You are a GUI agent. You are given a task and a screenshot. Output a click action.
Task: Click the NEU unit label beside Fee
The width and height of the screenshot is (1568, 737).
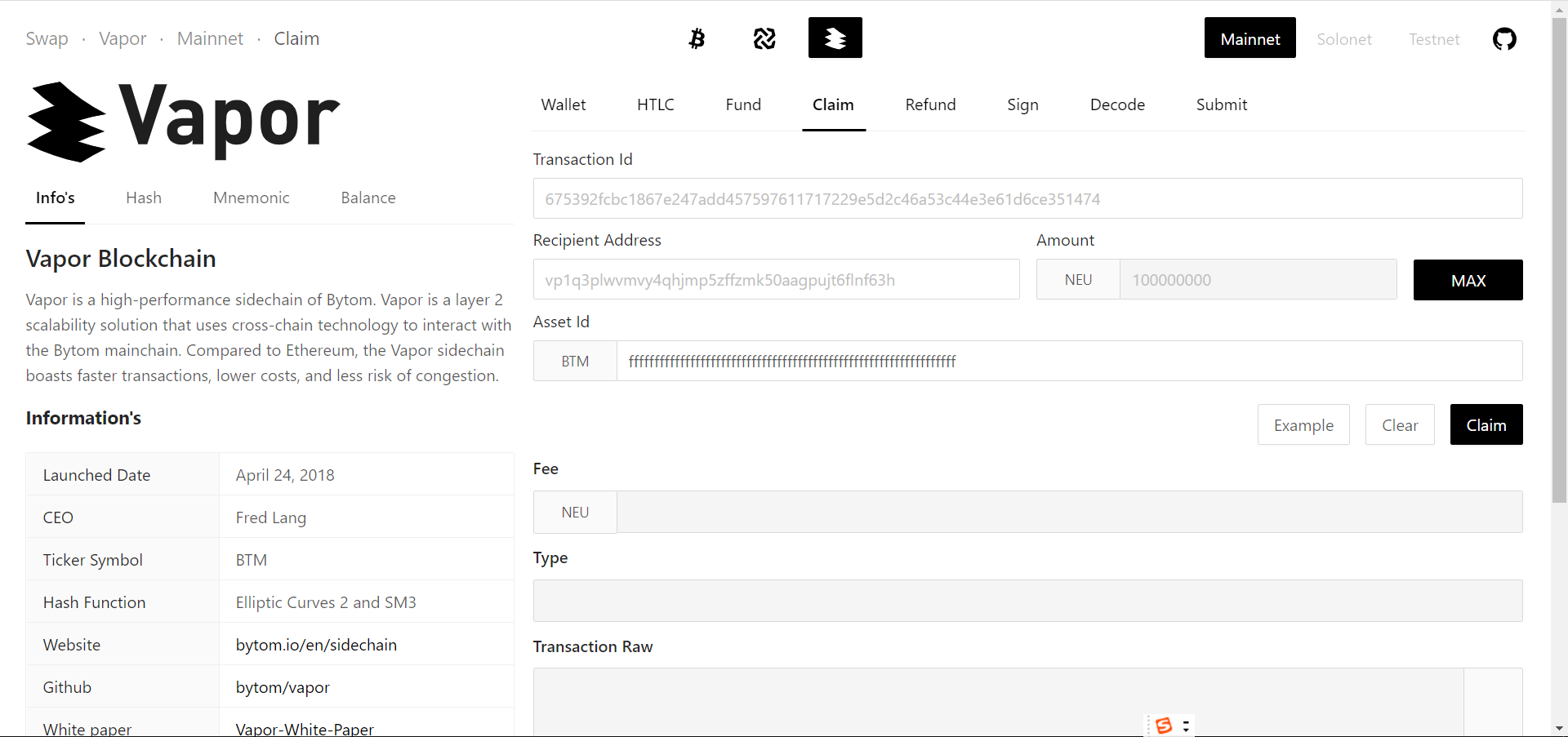pyautogui.click(x=575, y=512)
